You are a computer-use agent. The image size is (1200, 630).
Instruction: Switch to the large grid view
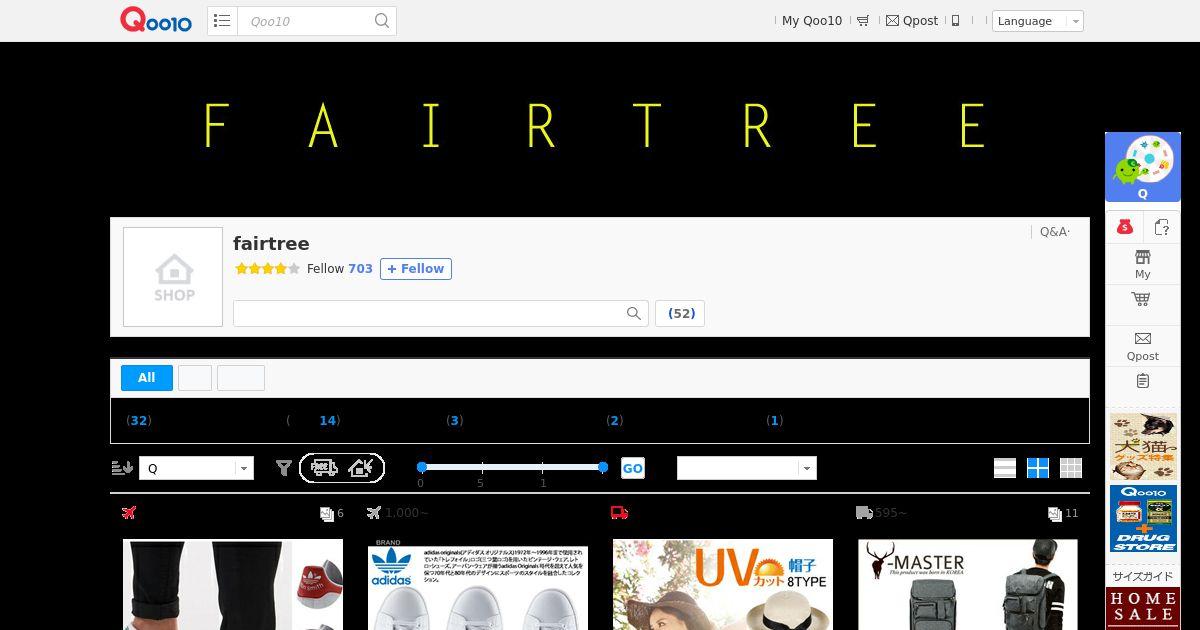click(x=1038, y=468)
